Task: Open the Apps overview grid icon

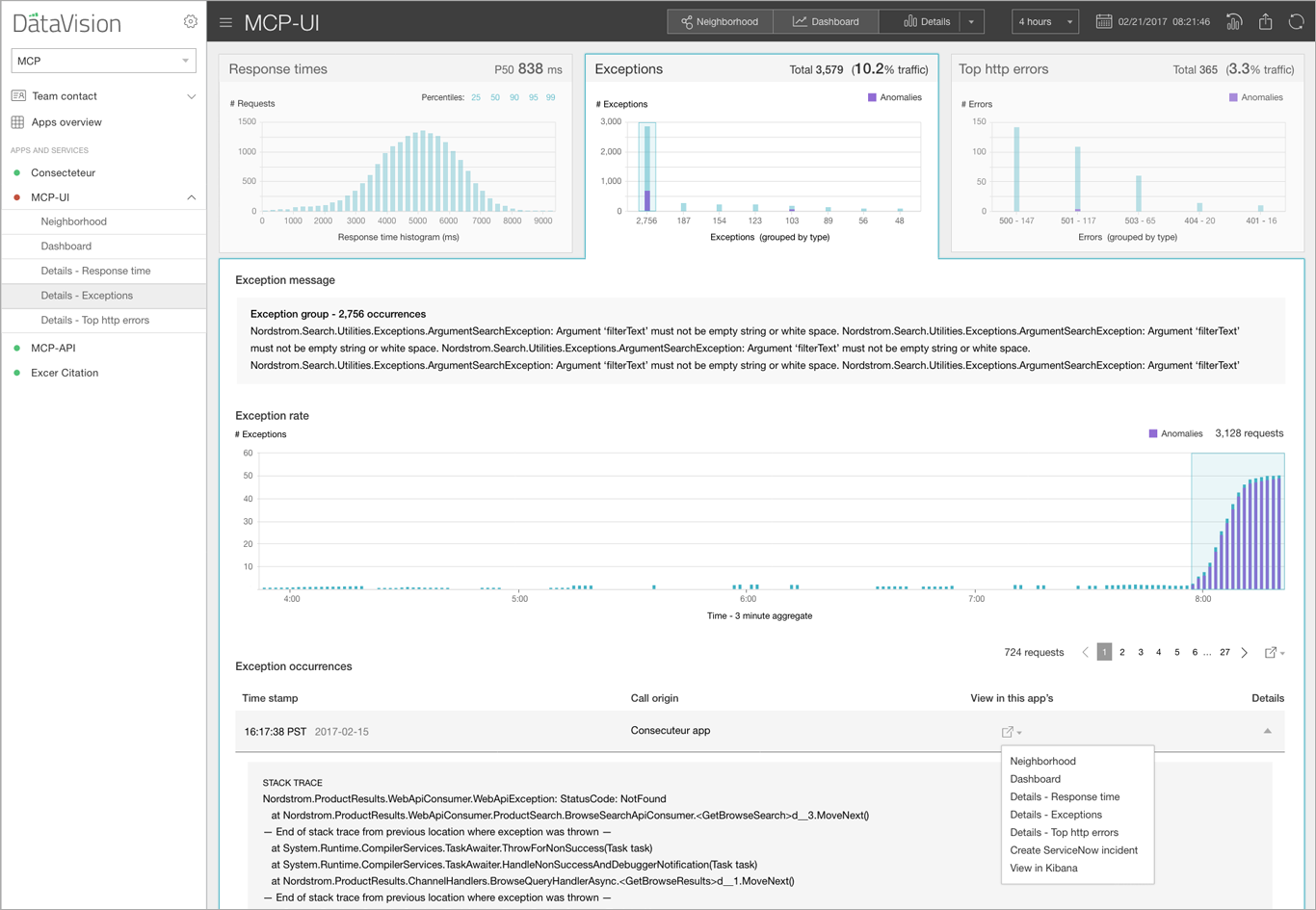Action: pyautogui.click(x=17, y=122)
